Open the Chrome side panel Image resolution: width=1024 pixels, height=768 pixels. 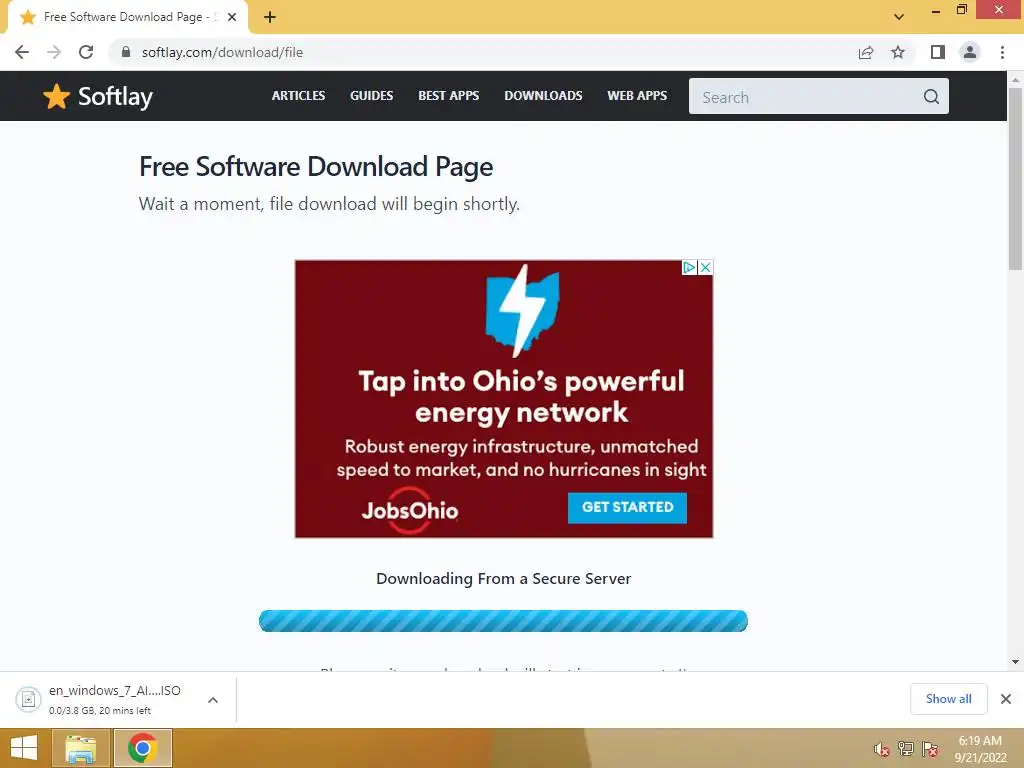938,52
